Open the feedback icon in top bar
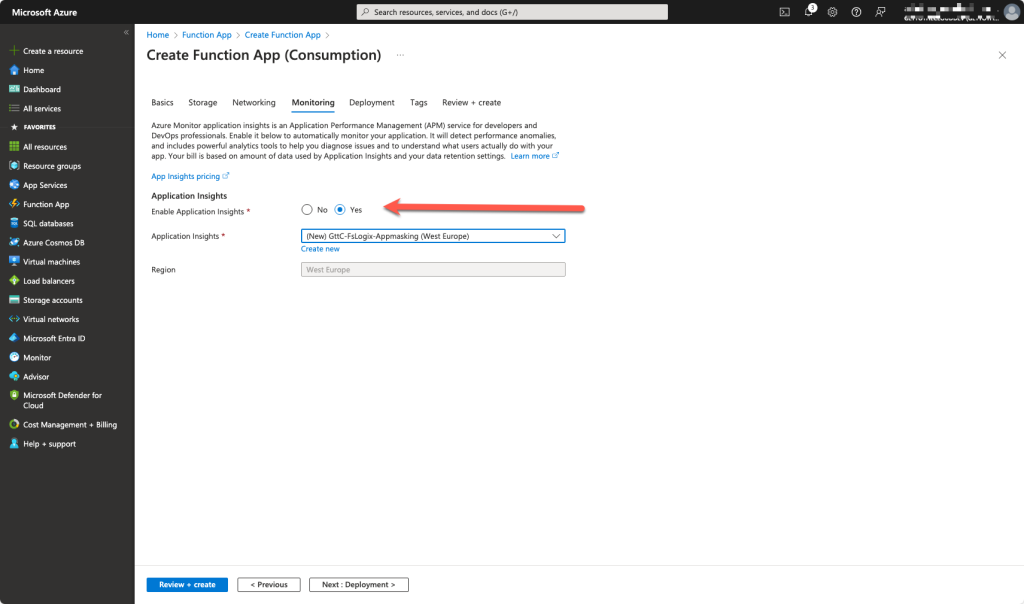This screenshot has width=1024, height=604. [x=880, y=12]
